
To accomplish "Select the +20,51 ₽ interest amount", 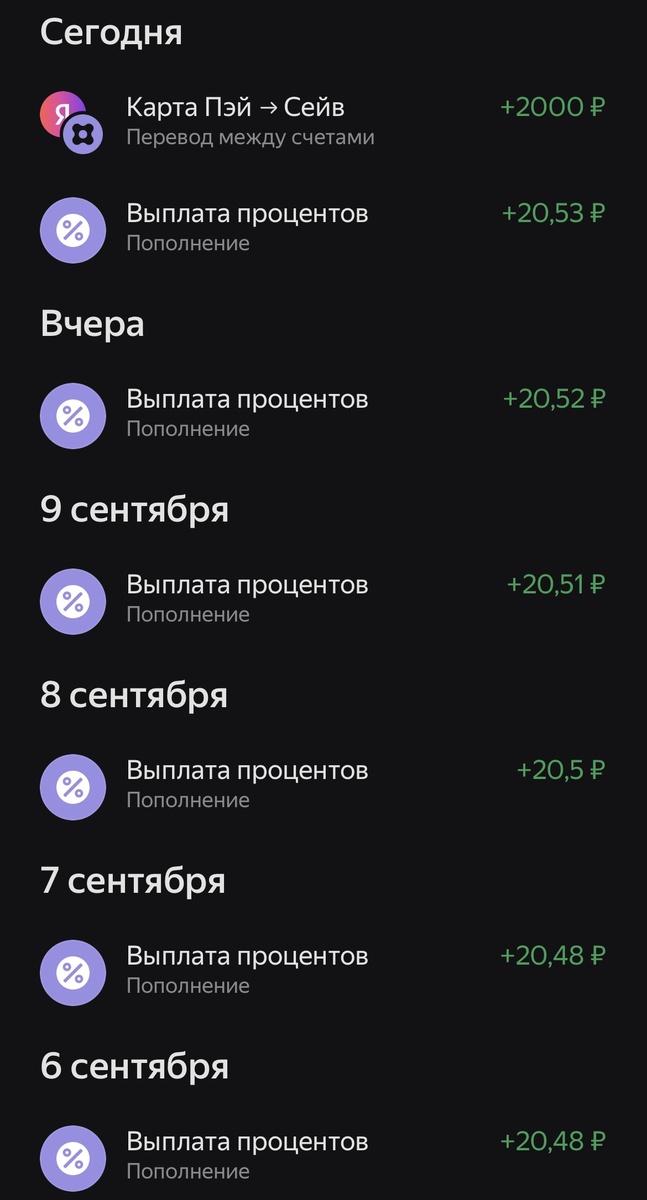I will [556, 585].
